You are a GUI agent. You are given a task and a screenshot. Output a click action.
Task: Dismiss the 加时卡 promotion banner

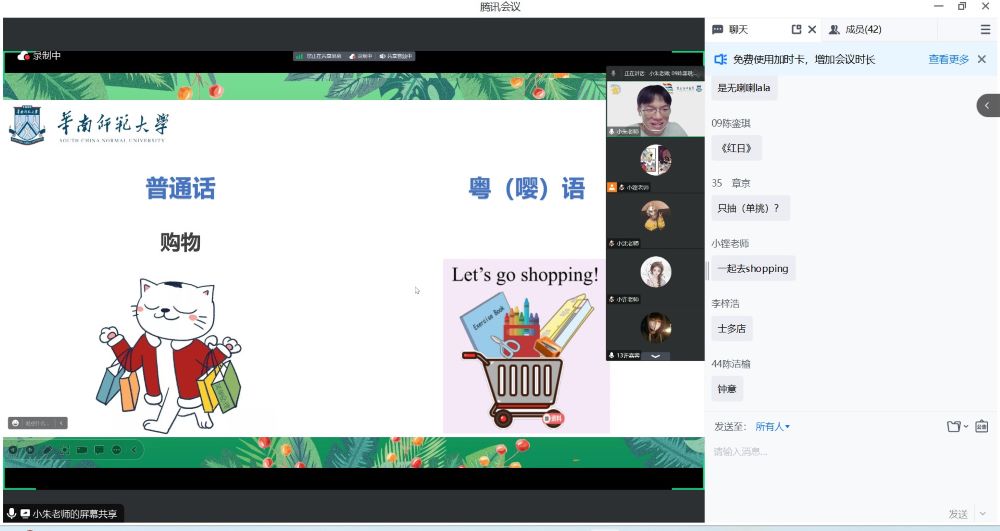click(981, 60)
